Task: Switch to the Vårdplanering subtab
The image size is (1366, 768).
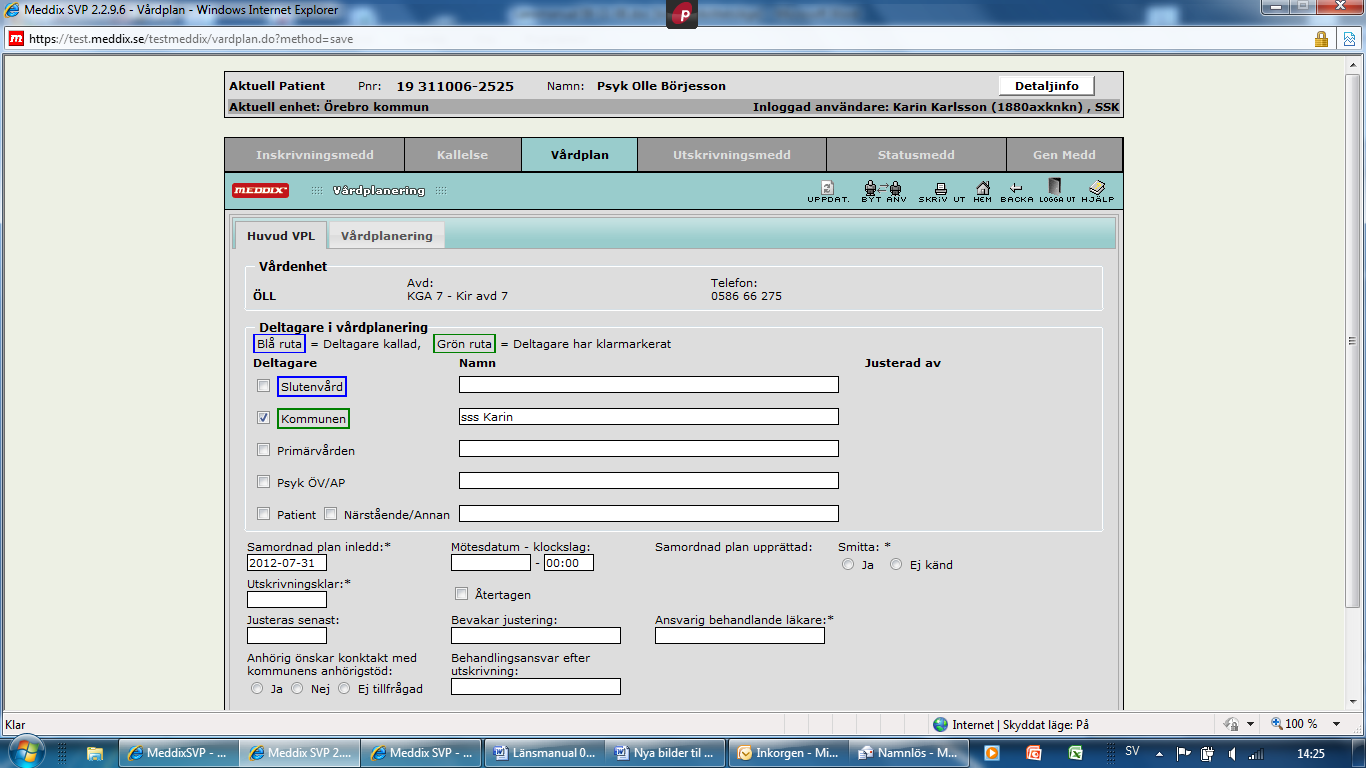Action: pos(386,236)
